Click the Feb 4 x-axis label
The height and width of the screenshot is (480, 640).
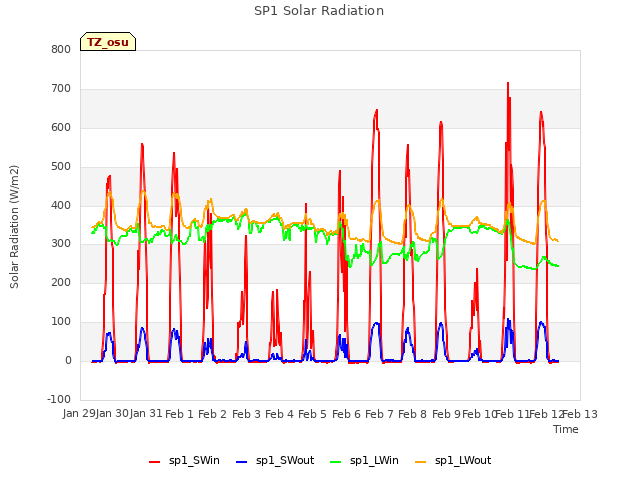coord(279,414)
